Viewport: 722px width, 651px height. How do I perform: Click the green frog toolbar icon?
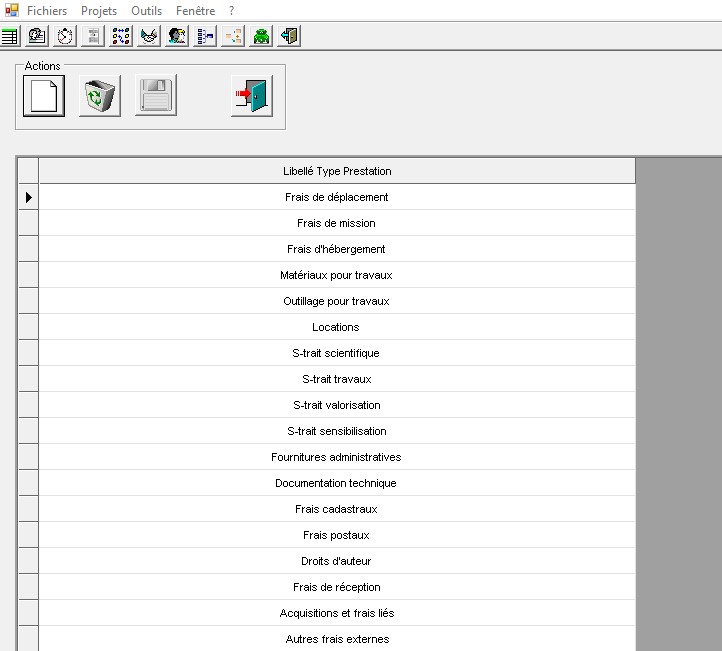[261, 37]
